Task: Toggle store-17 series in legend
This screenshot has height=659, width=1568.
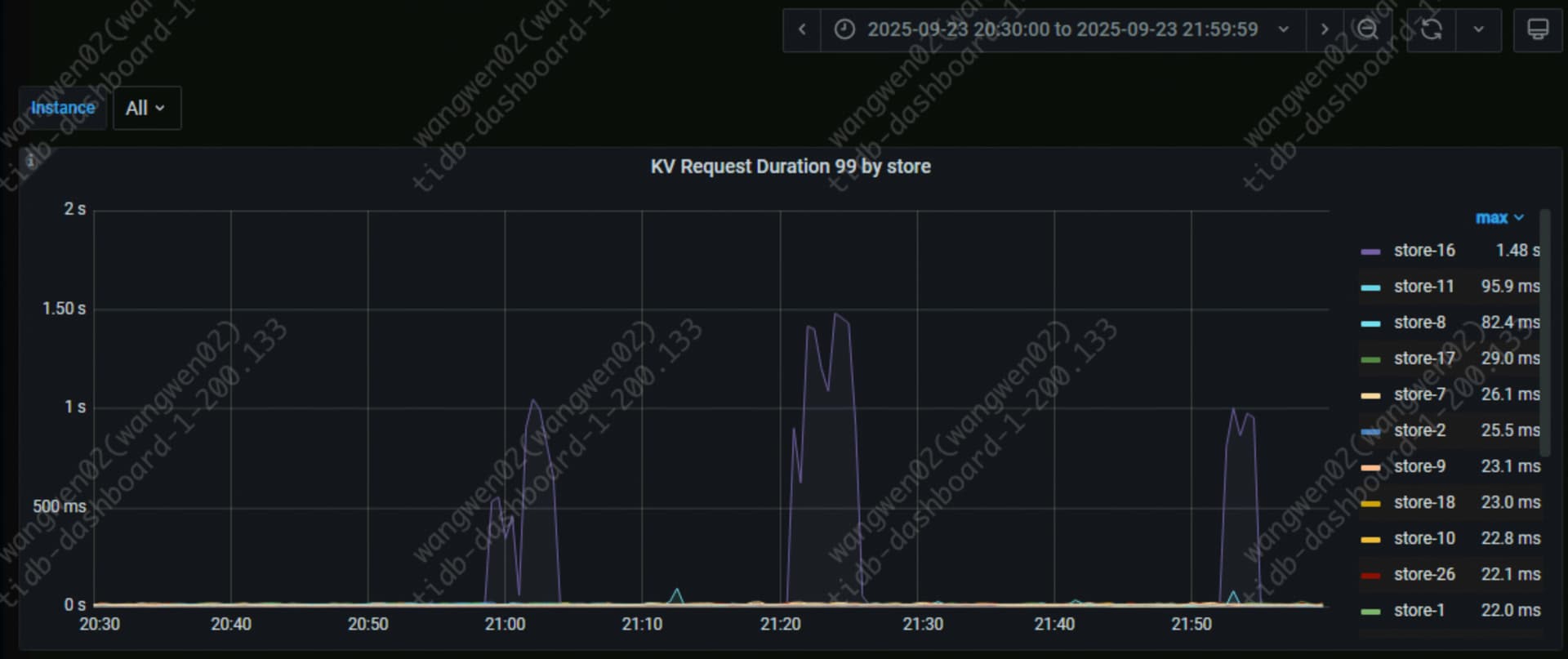Action: [x=1424, y=358]
